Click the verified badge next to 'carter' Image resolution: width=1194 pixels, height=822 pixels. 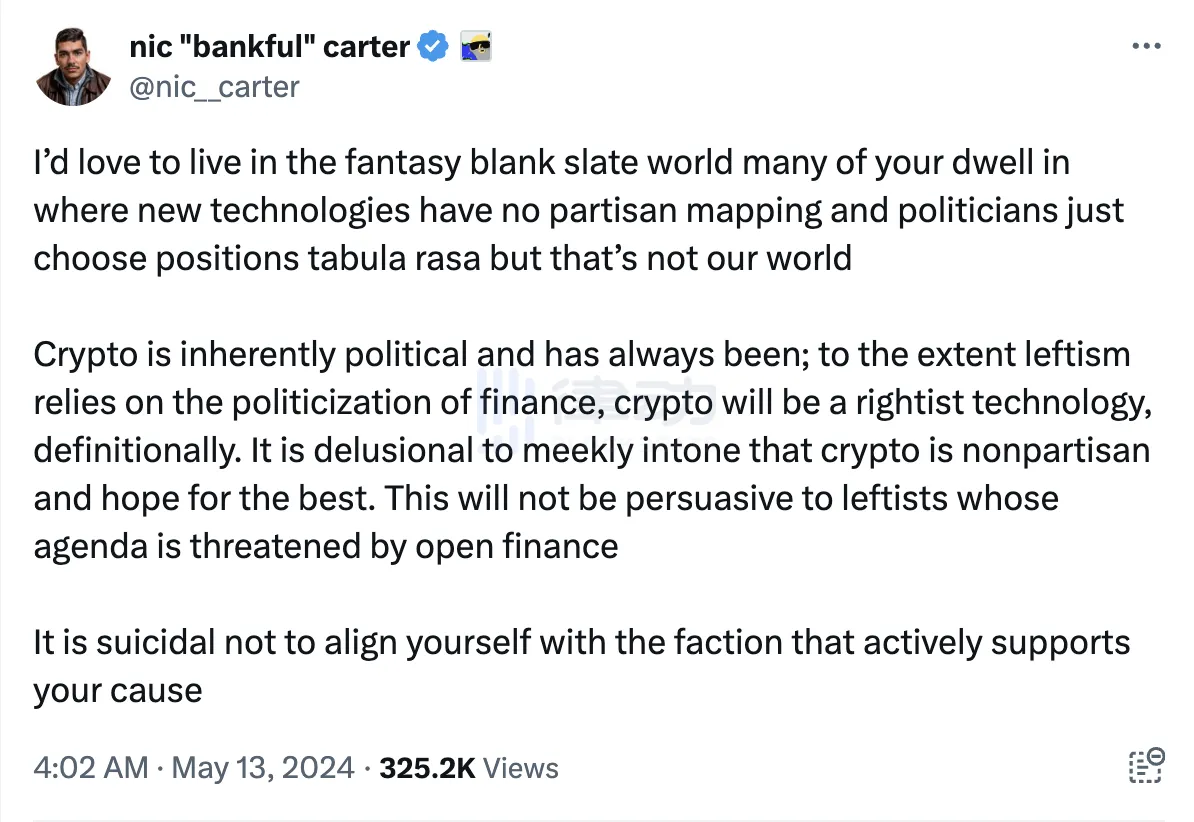tap(431, 45)
